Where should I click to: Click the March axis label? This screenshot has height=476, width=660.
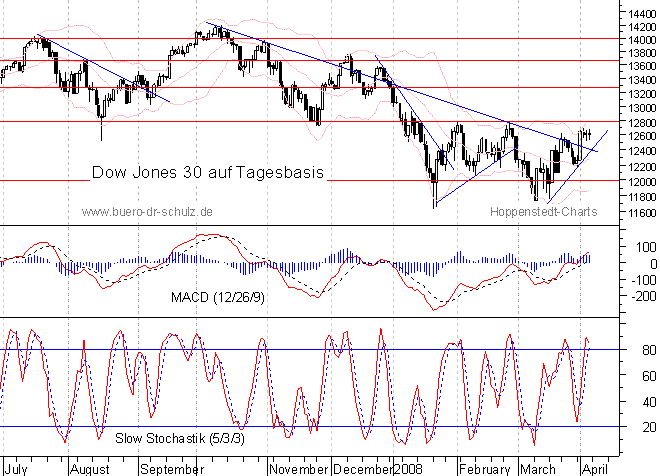(x=540, y=466)
